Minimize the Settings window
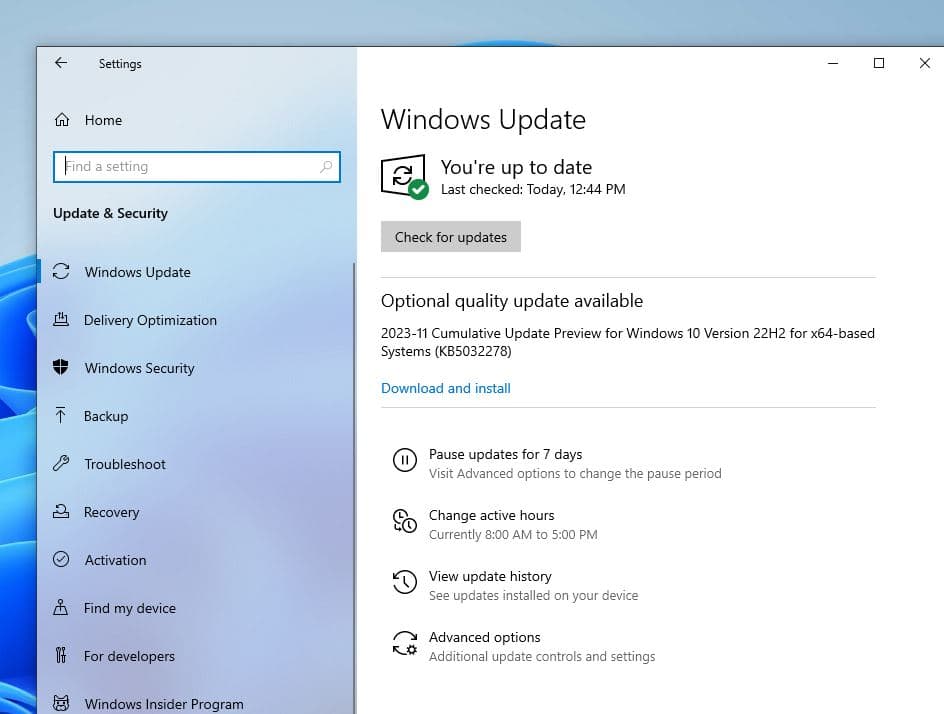Viewport: 944px width, 714px height. click(x=833, y=63)
